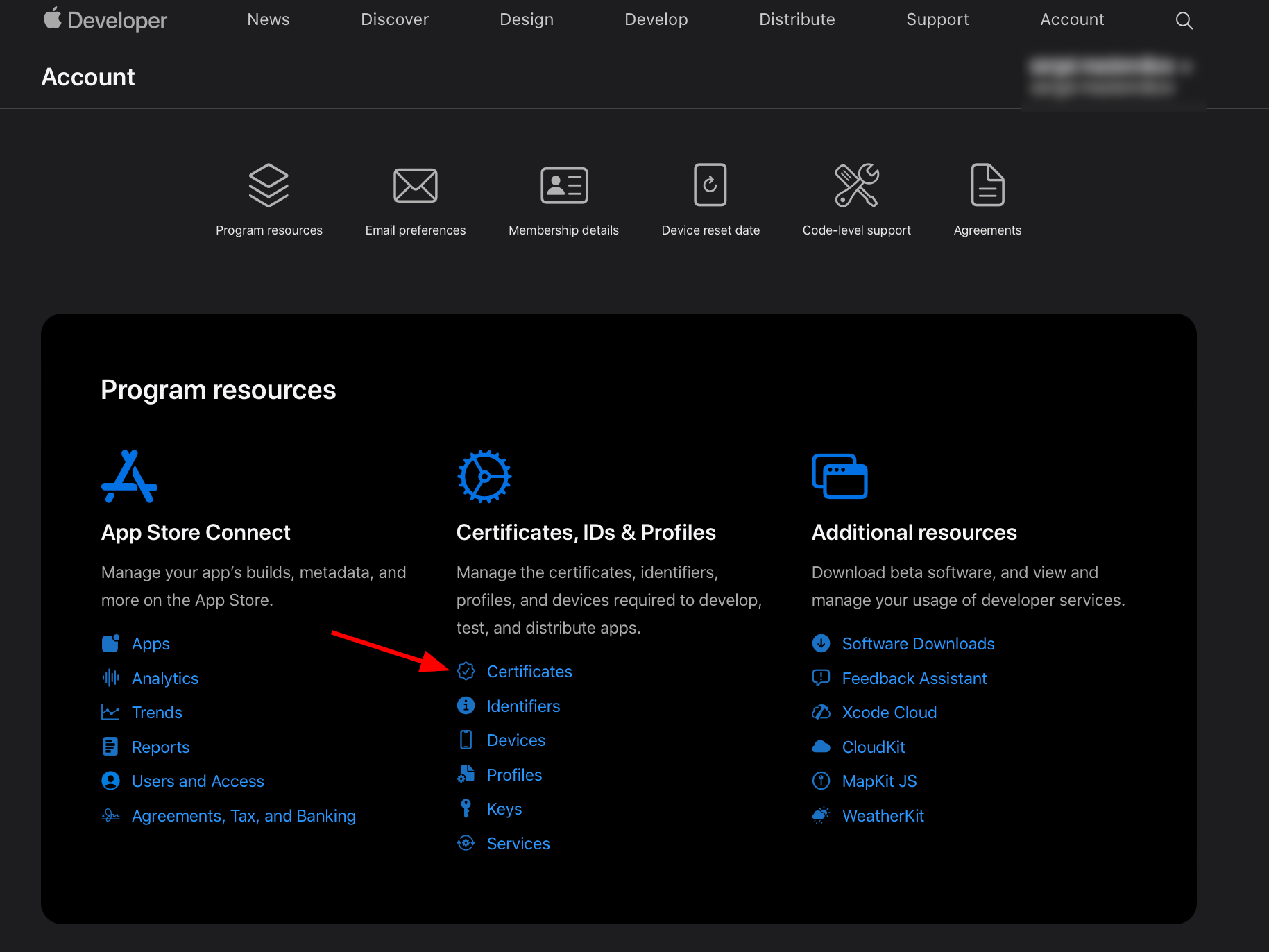
Task: Click the Agreements document icon
Action: 987,185
